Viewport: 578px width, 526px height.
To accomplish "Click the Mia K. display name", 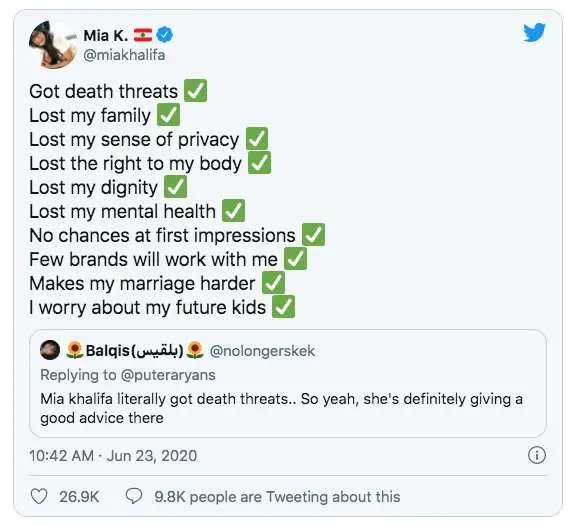I will pyautogui.click(x=106, y=35).
